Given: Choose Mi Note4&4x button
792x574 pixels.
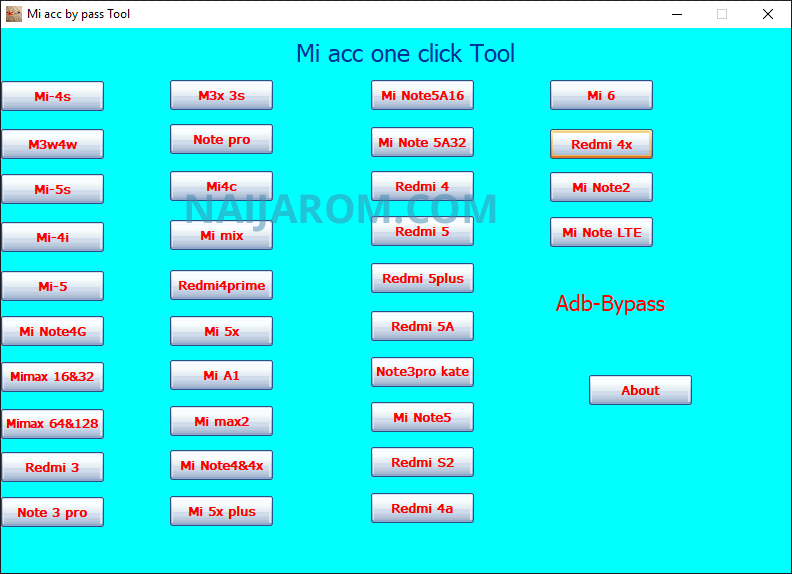Looking at the screenshot, I should tap(221, 465).
